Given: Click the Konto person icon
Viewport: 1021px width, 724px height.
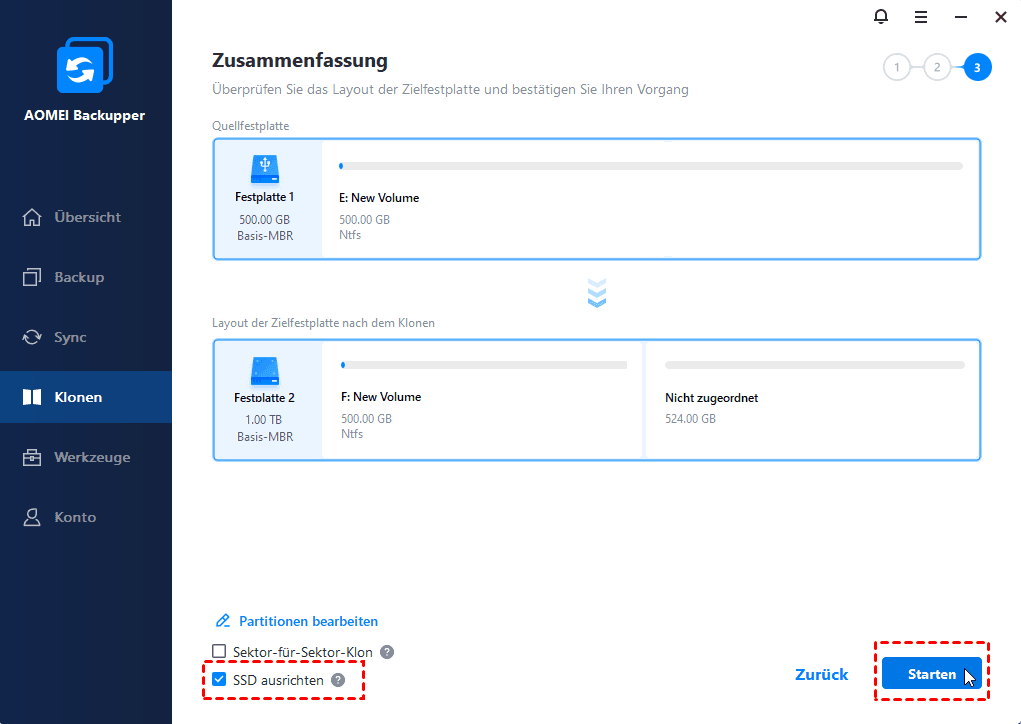Looking at the screenshot, I should pos(32,517).
